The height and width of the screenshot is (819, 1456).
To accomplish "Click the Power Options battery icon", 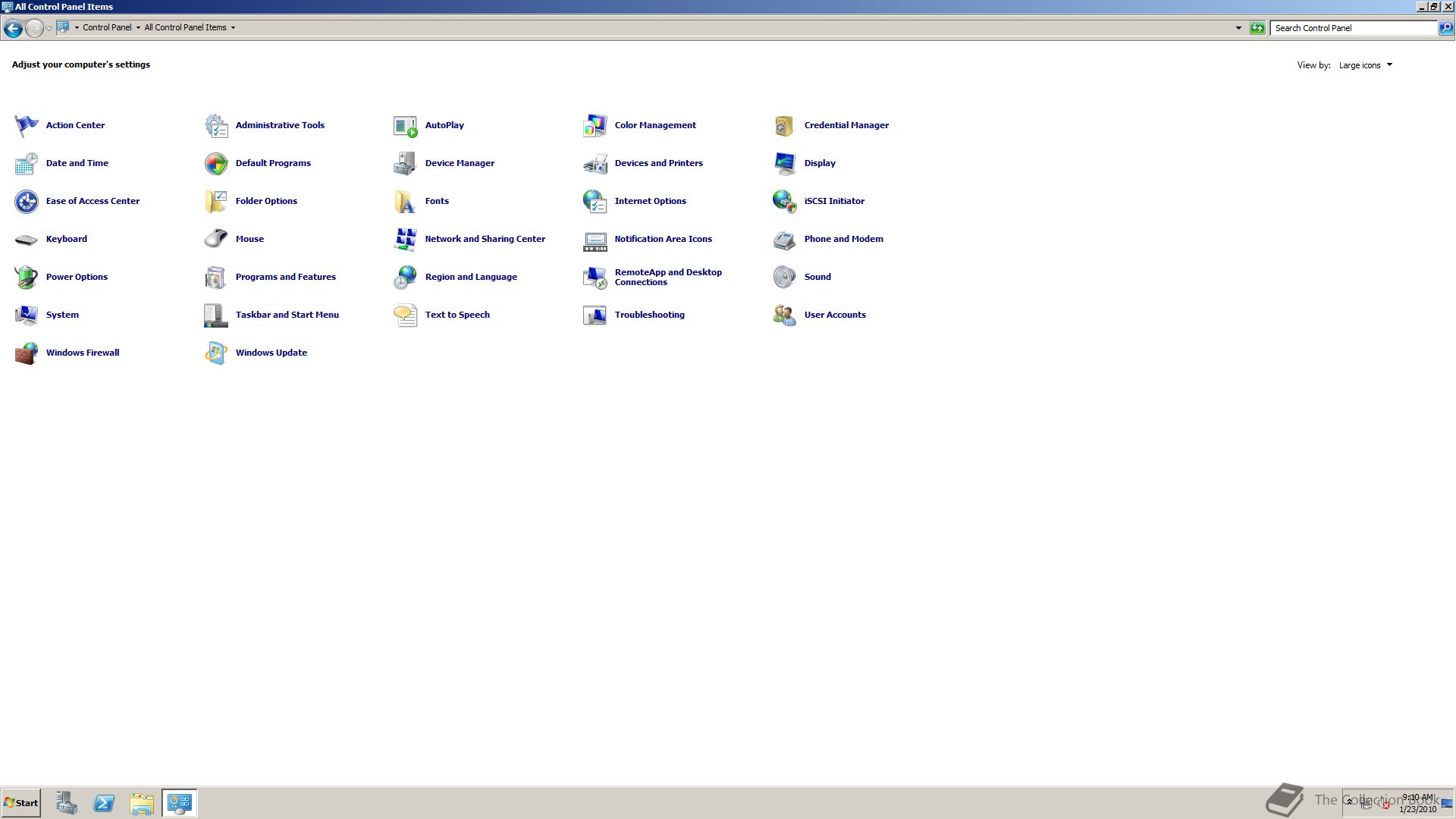I will coord(27,278).
